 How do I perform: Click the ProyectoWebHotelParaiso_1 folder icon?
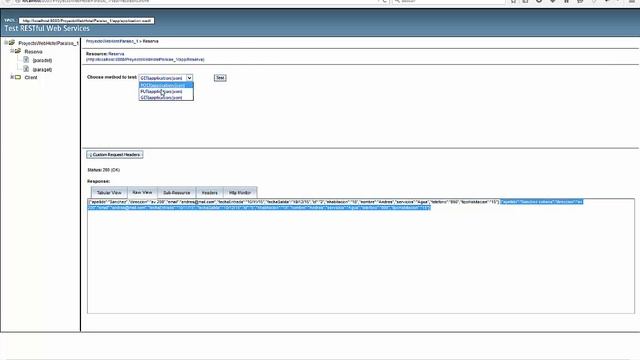tap(12, 42)
